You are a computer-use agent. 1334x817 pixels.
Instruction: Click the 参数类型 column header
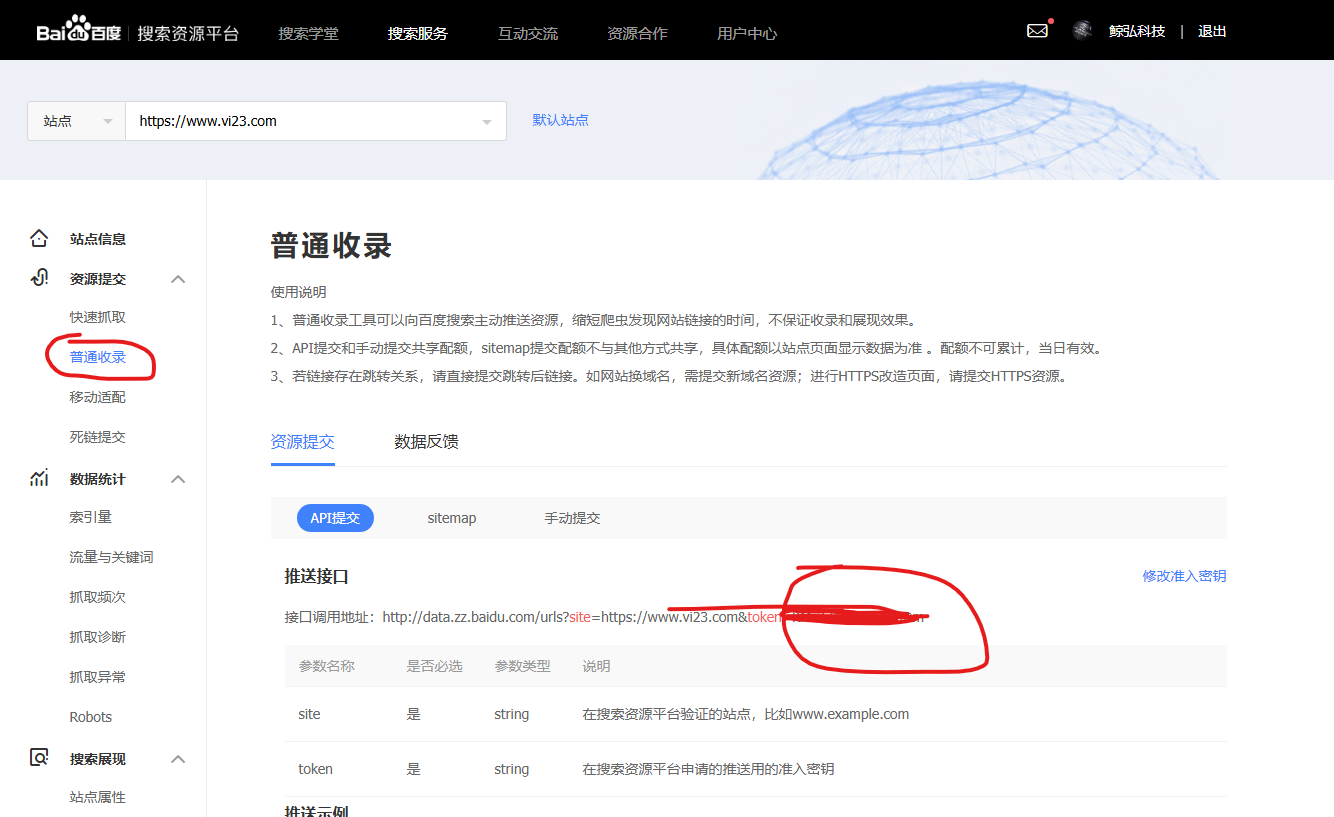click(522, 666)
